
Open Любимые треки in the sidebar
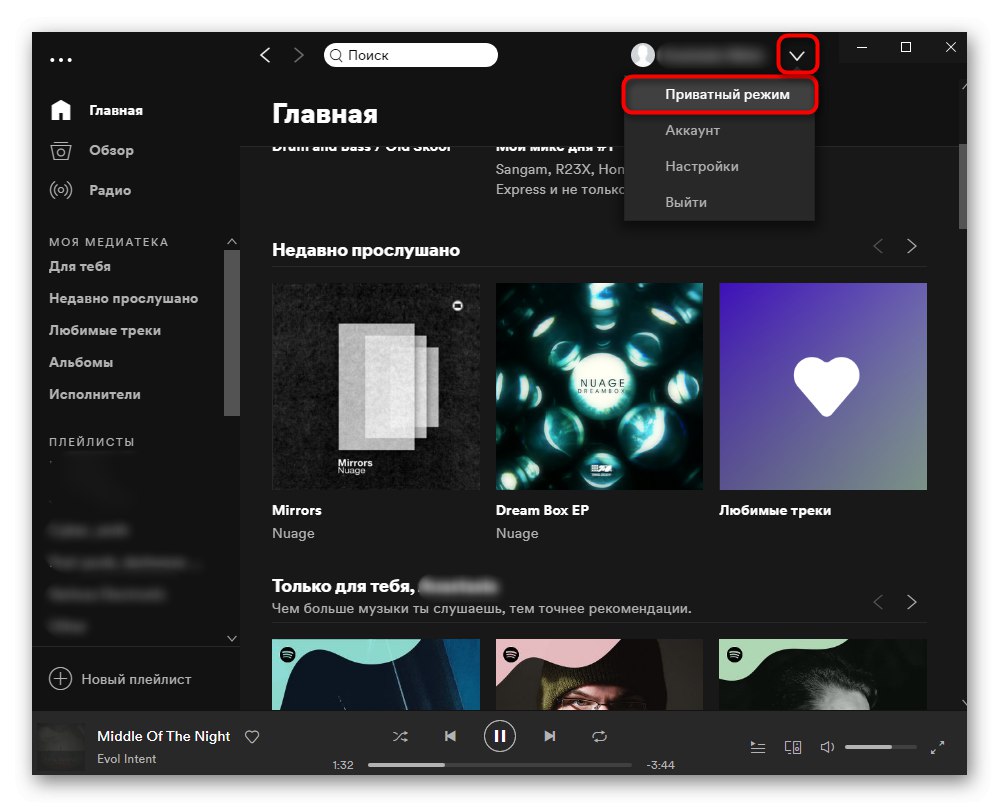point(105,330)
